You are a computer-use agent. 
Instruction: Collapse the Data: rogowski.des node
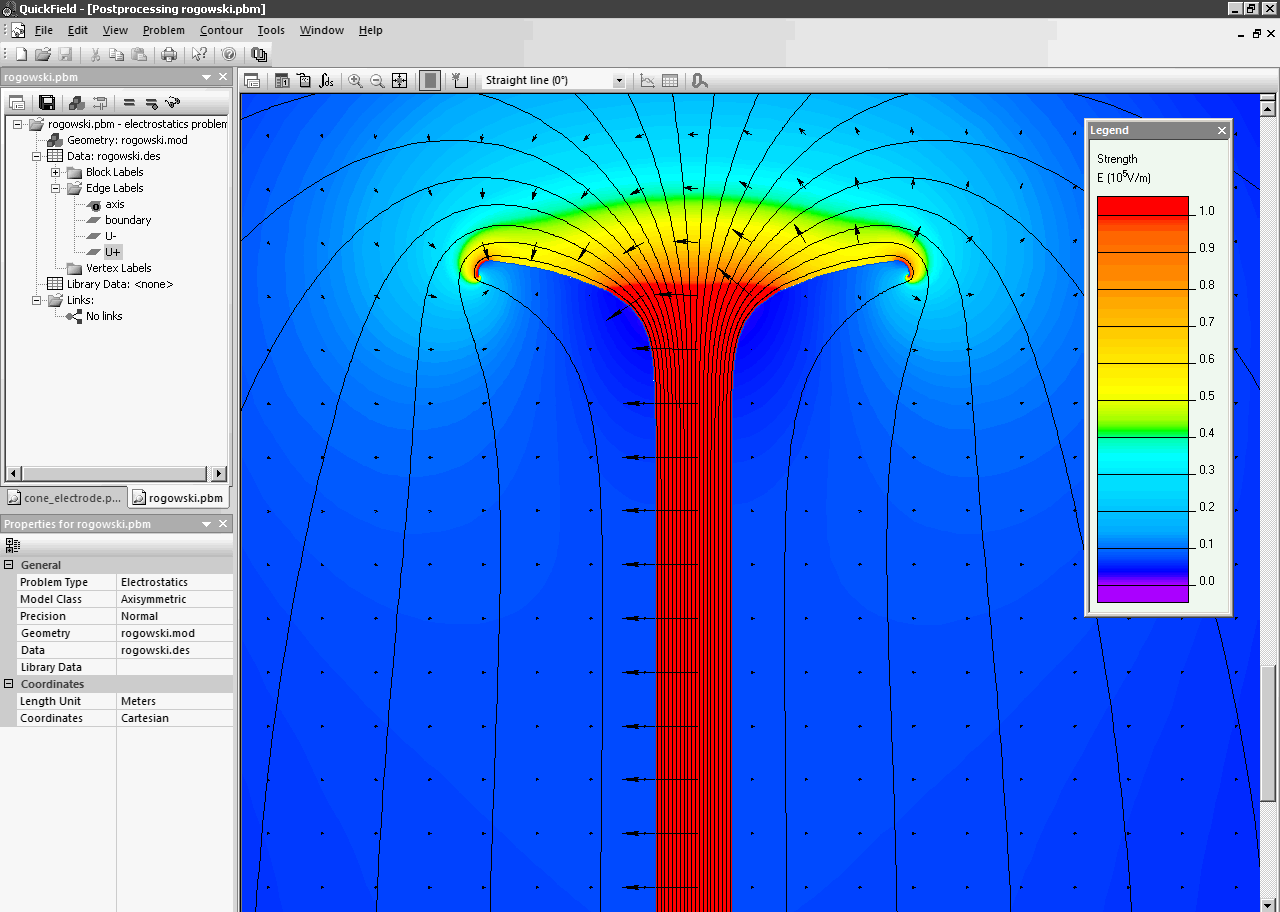[37, 156]
